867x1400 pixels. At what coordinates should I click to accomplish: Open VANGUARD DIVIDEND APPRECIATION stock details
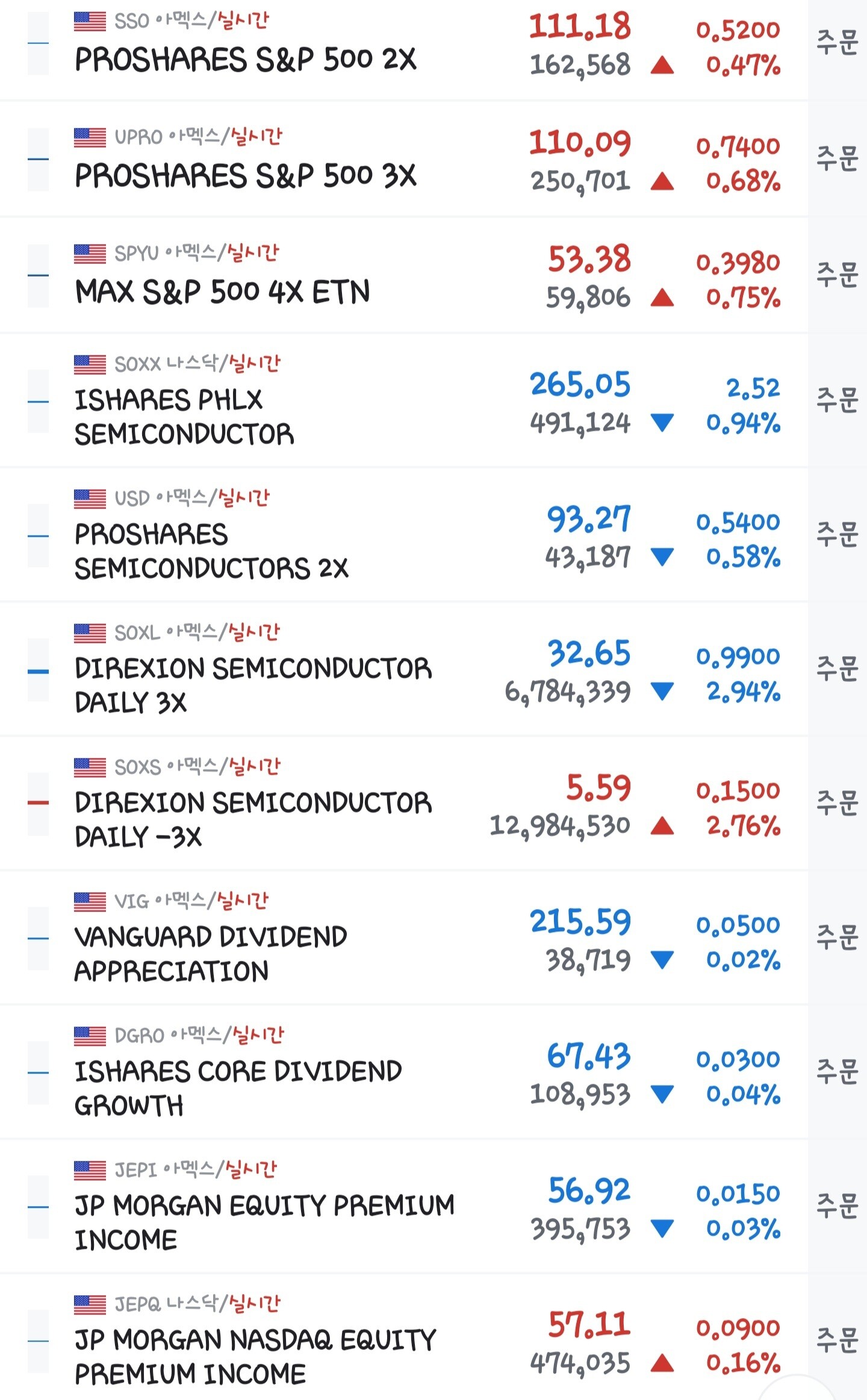210,954
